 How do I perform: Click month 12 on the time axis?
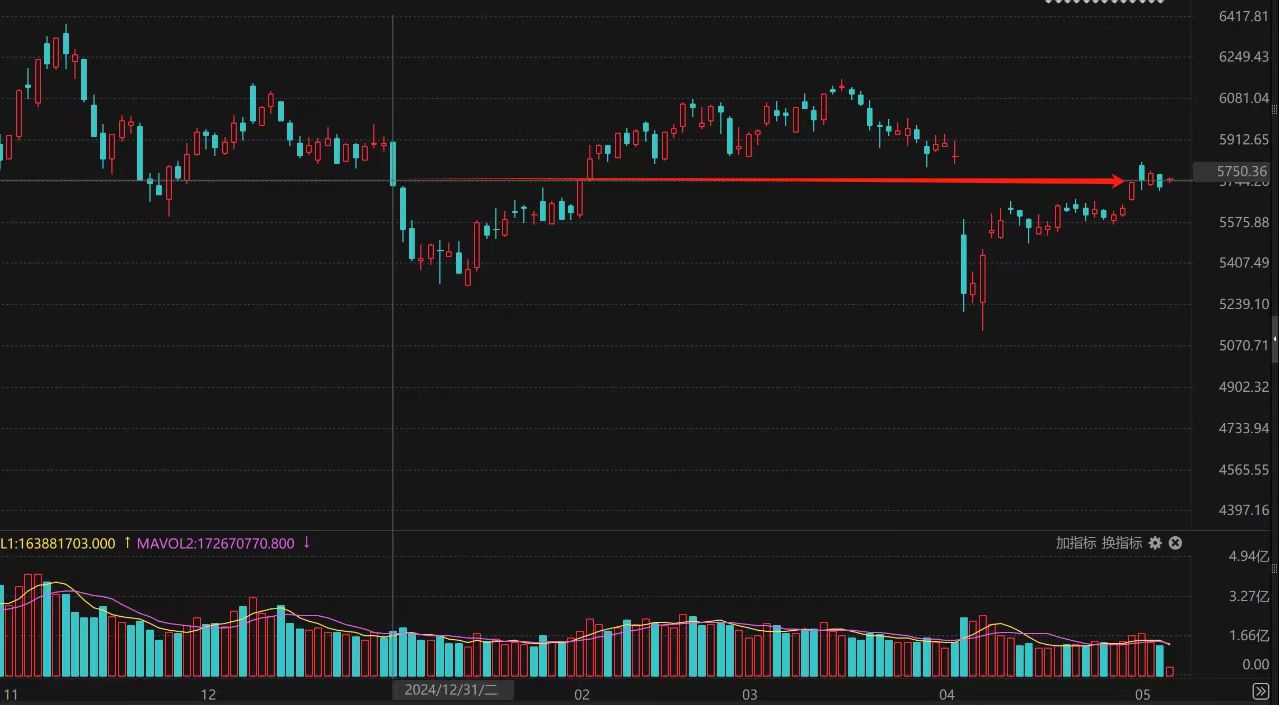click(208, 694)
